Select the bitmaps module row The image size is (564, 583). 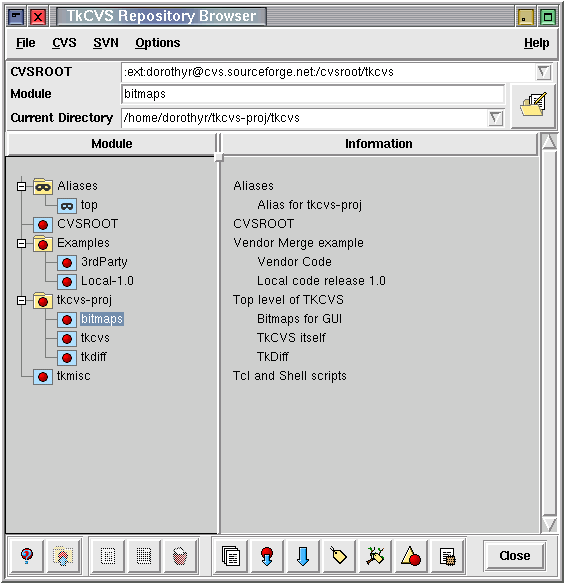(102, 319)
